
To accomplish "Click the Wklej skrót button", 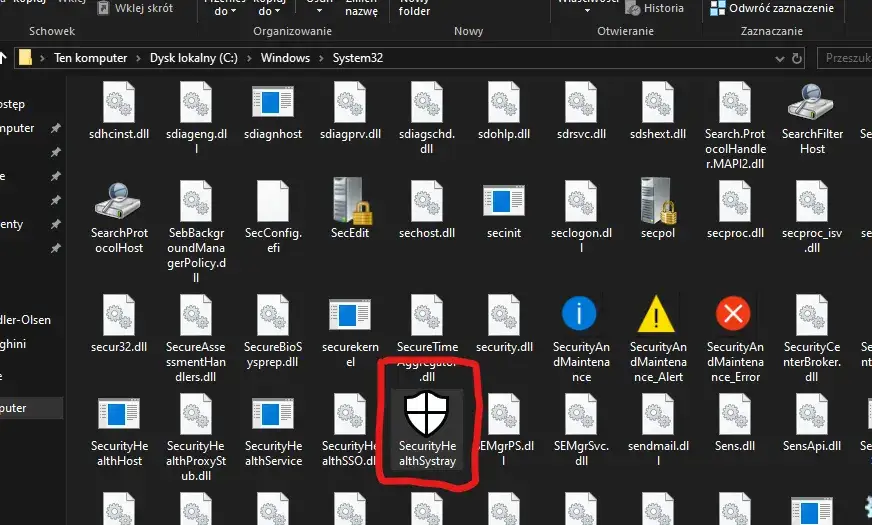I will (135, 8).
